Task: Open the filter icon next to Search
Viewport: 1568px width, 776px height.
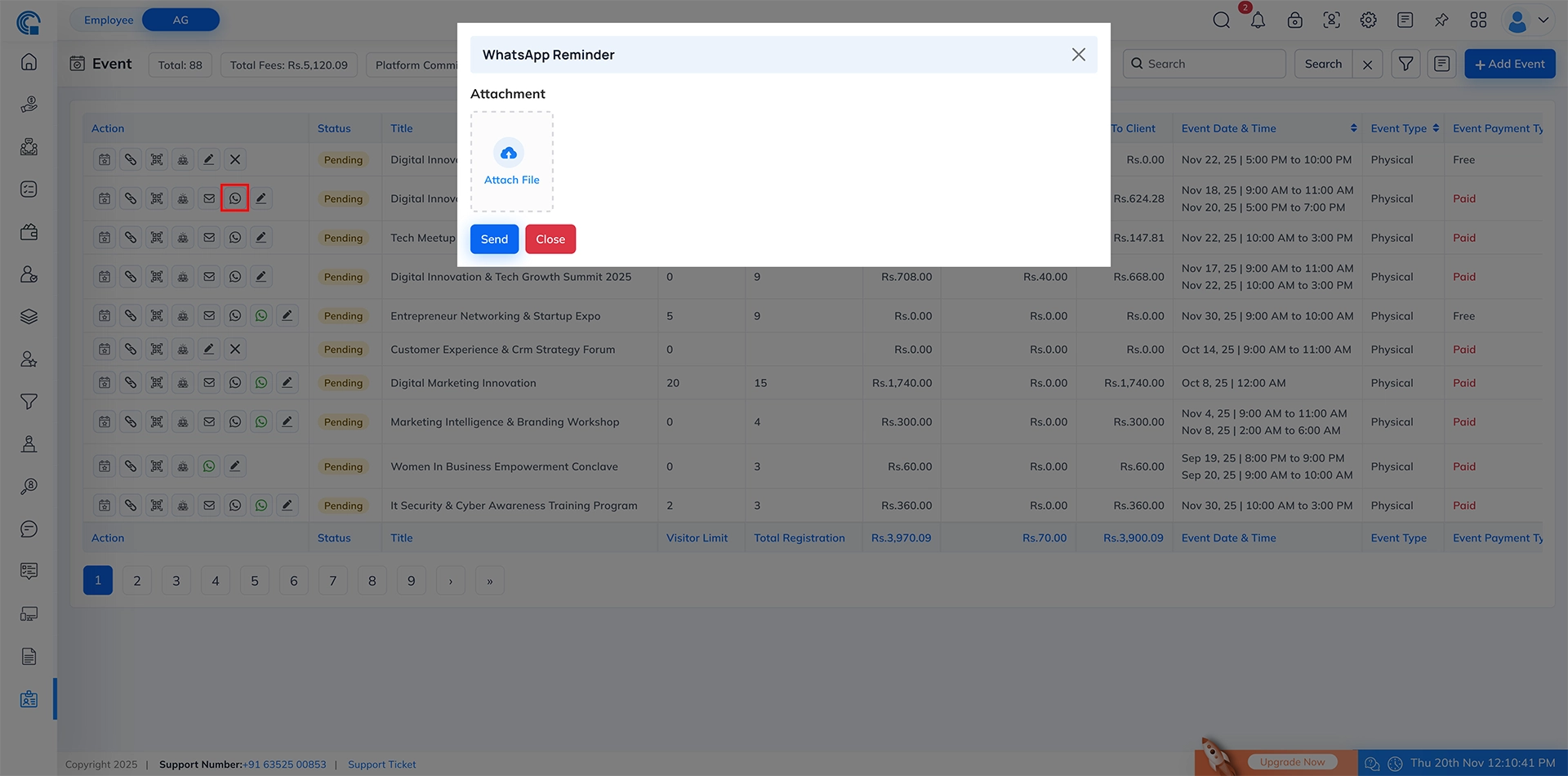Action: (x=1405, y=63)
